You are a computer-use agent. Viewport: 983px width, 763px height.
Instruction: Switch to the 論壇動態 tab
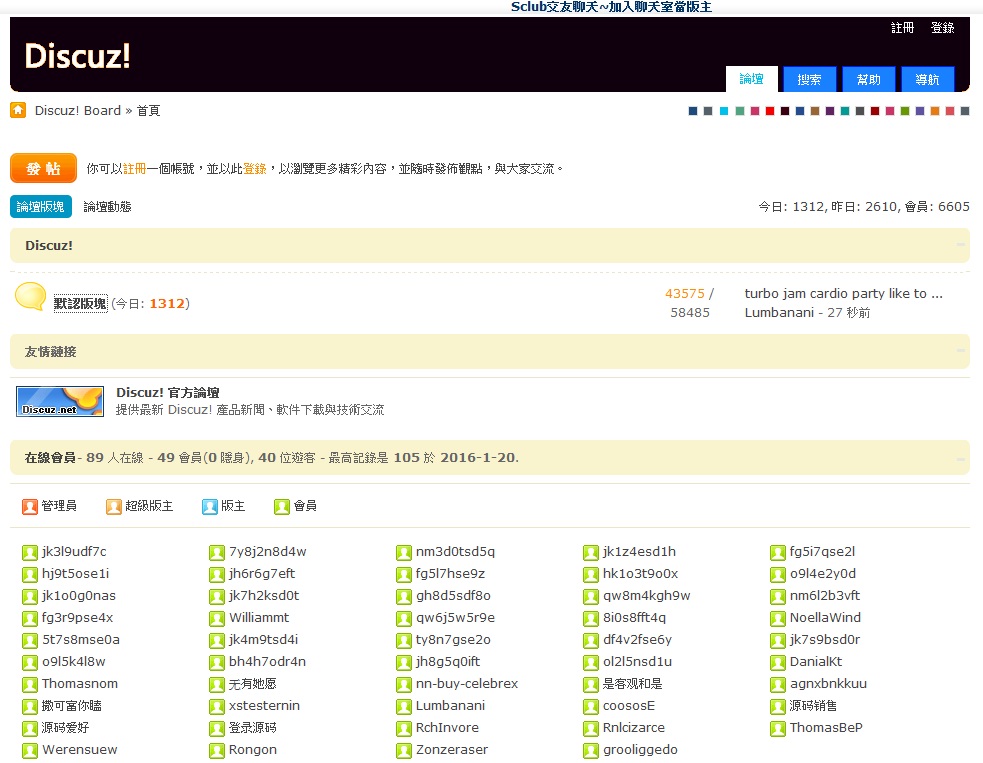[x=107, y=207]
